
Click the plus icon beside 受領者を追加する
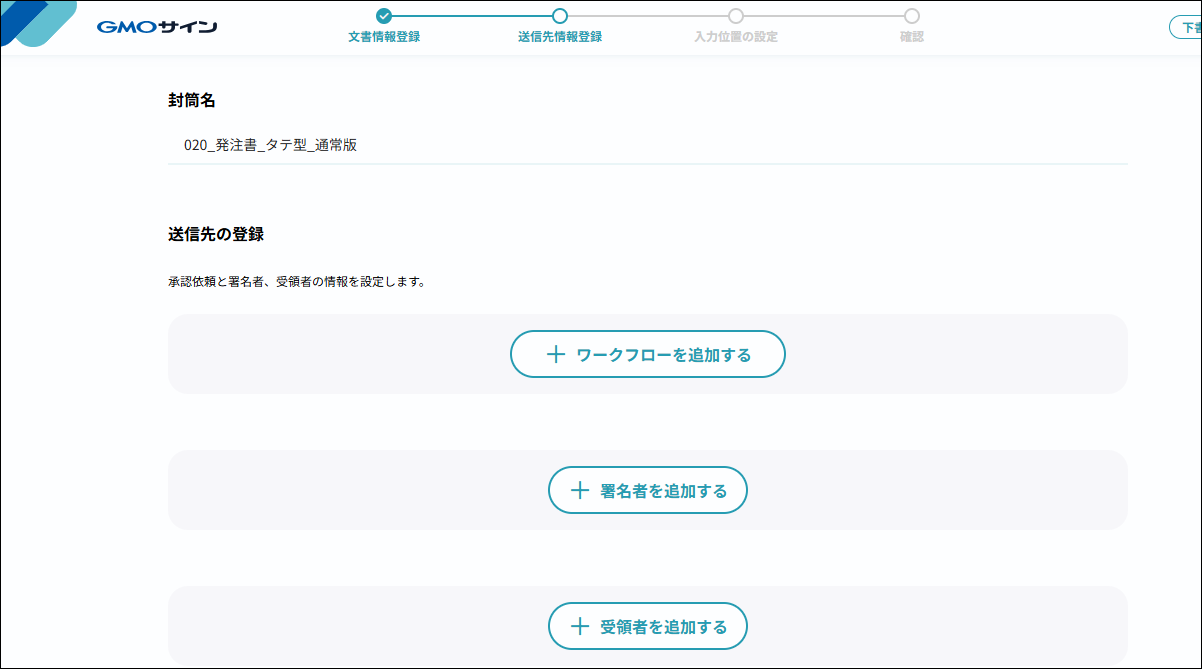coord(580,627)
